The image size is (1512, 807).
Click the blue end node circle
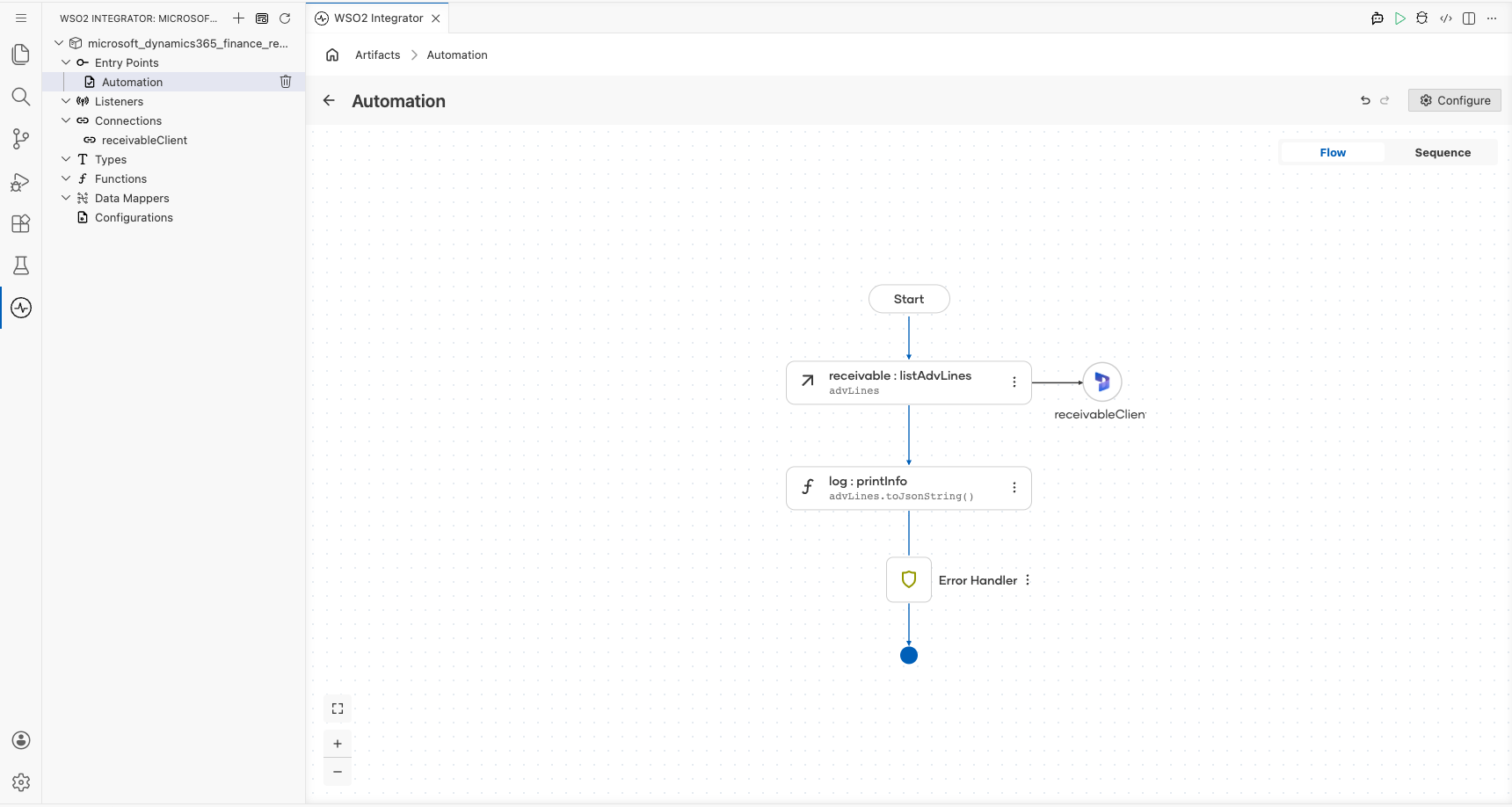[909, 655]
